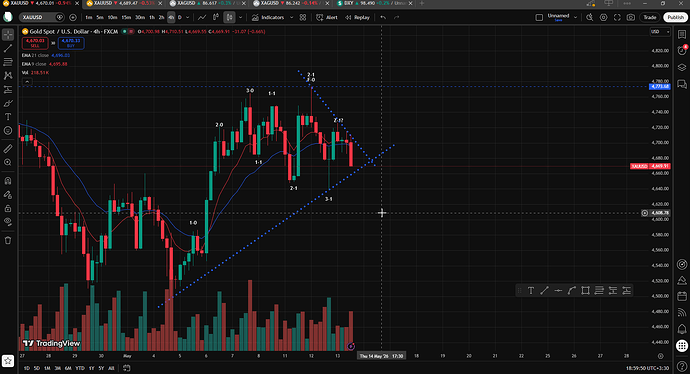Open the favorites star toolbar button

8,361
